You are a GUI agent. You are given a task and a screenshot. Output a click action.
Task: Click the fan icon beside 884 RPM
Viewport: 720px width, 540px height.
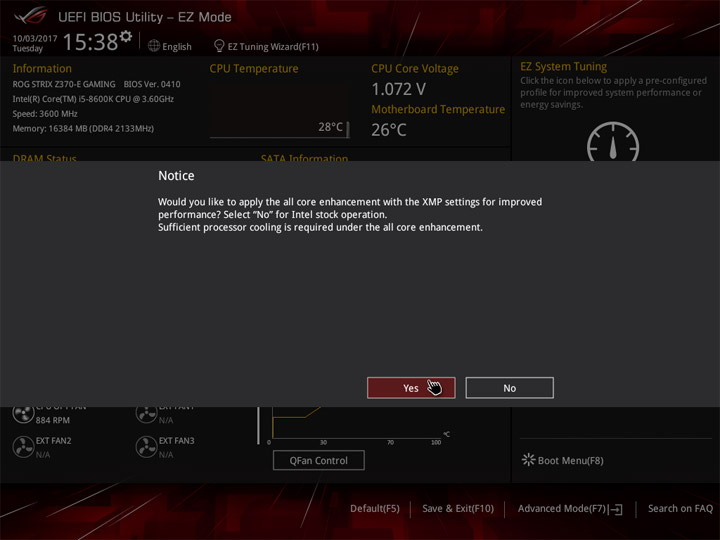(23, 414)
